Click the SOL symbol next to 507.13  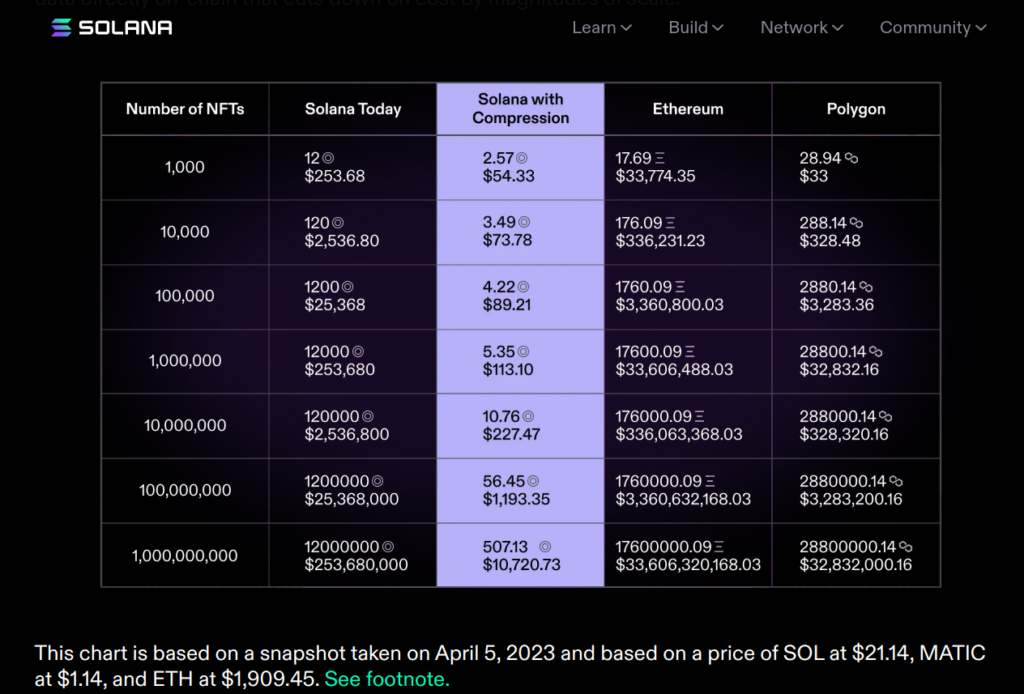pyautogui.click(x=545, y=546)
